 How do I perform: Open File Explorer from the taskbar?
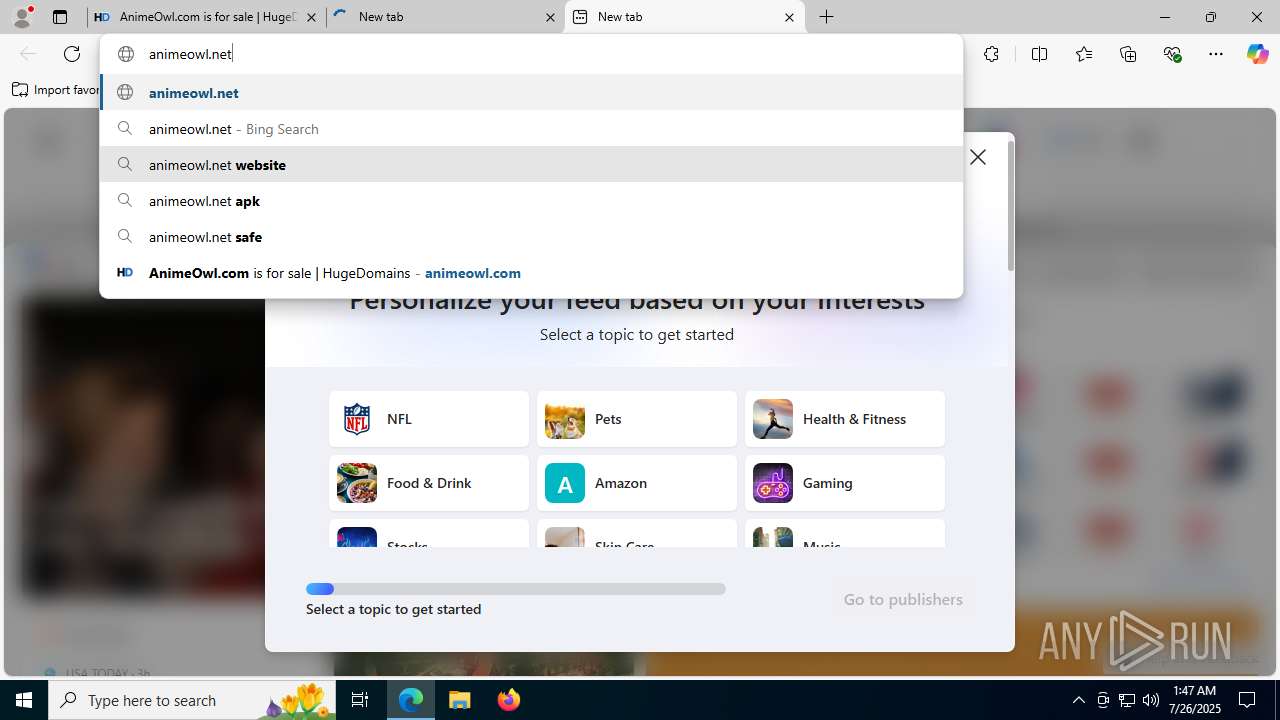[x=460, y=700]
